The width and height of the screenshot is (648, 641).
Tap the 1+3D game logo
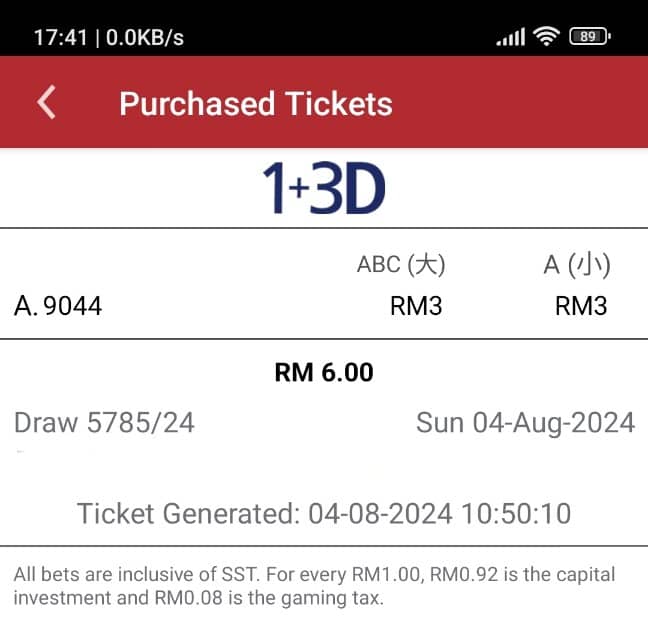324,188
